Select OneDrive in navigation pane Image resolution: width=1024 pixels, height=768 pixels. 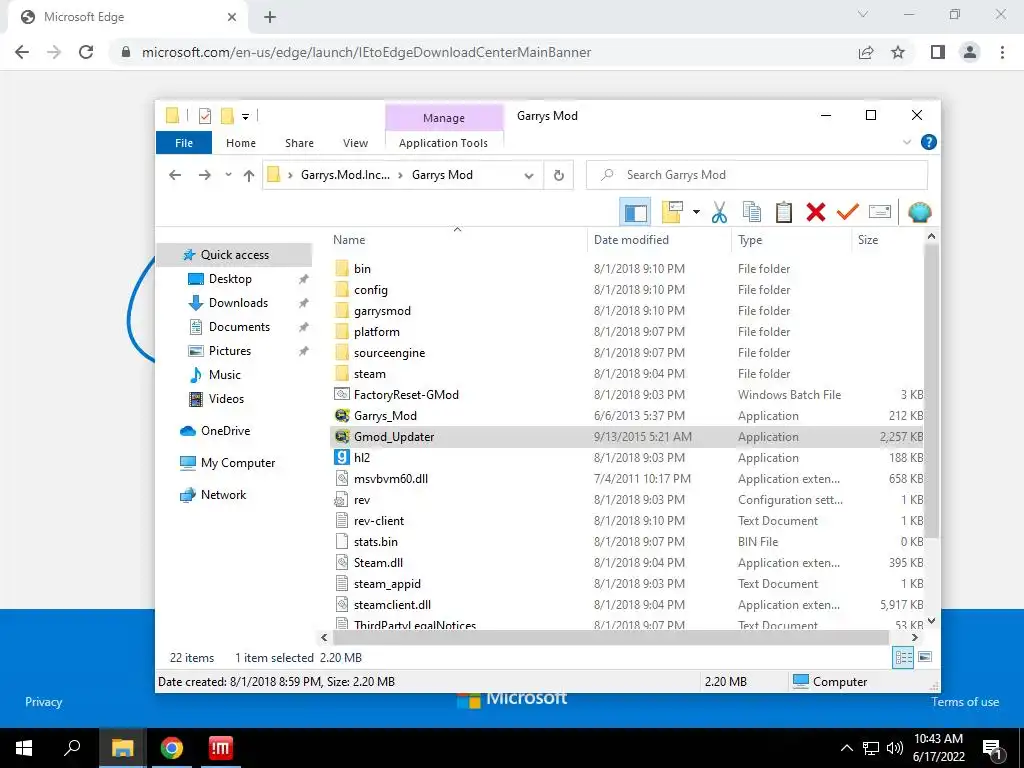click(225, 431)
